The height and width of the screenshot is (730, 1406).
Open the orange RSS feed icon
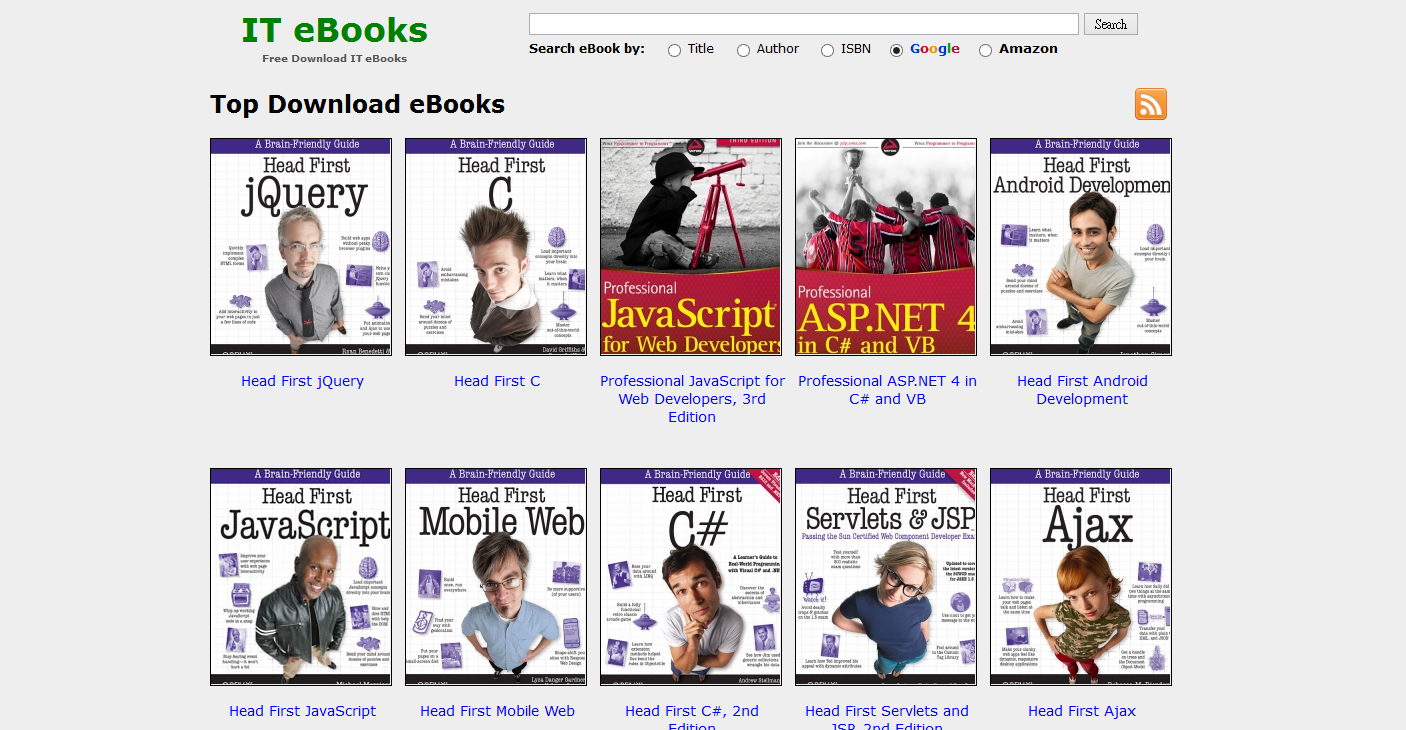(1151, 104)
